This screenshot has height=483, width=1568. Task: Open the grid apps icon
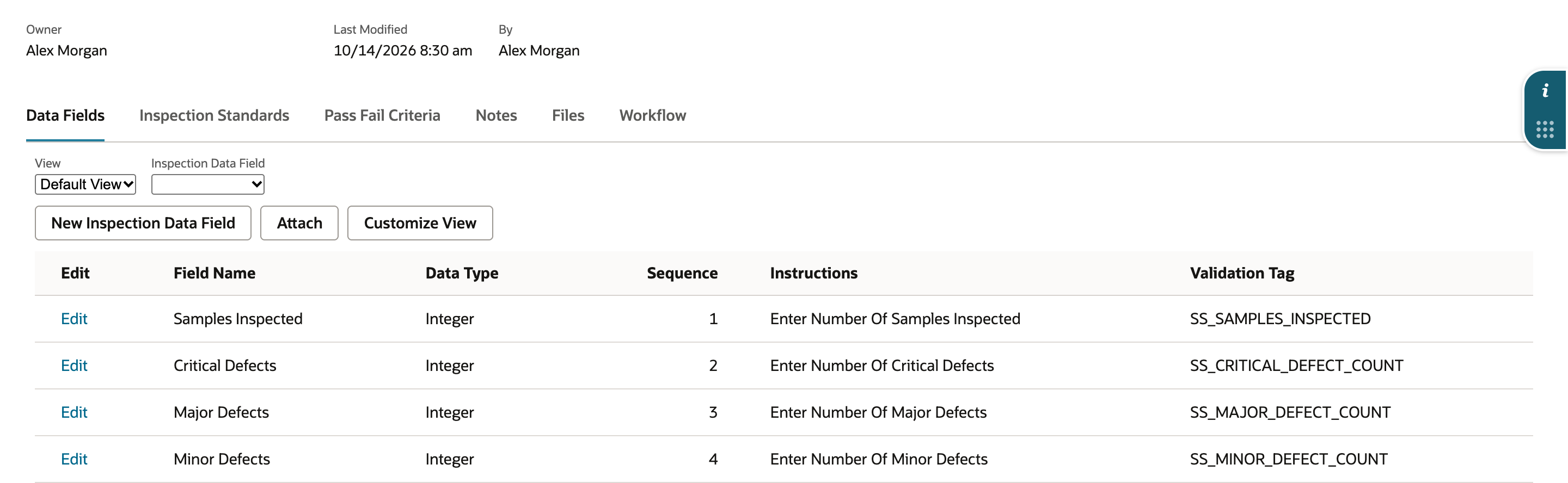1545,129
